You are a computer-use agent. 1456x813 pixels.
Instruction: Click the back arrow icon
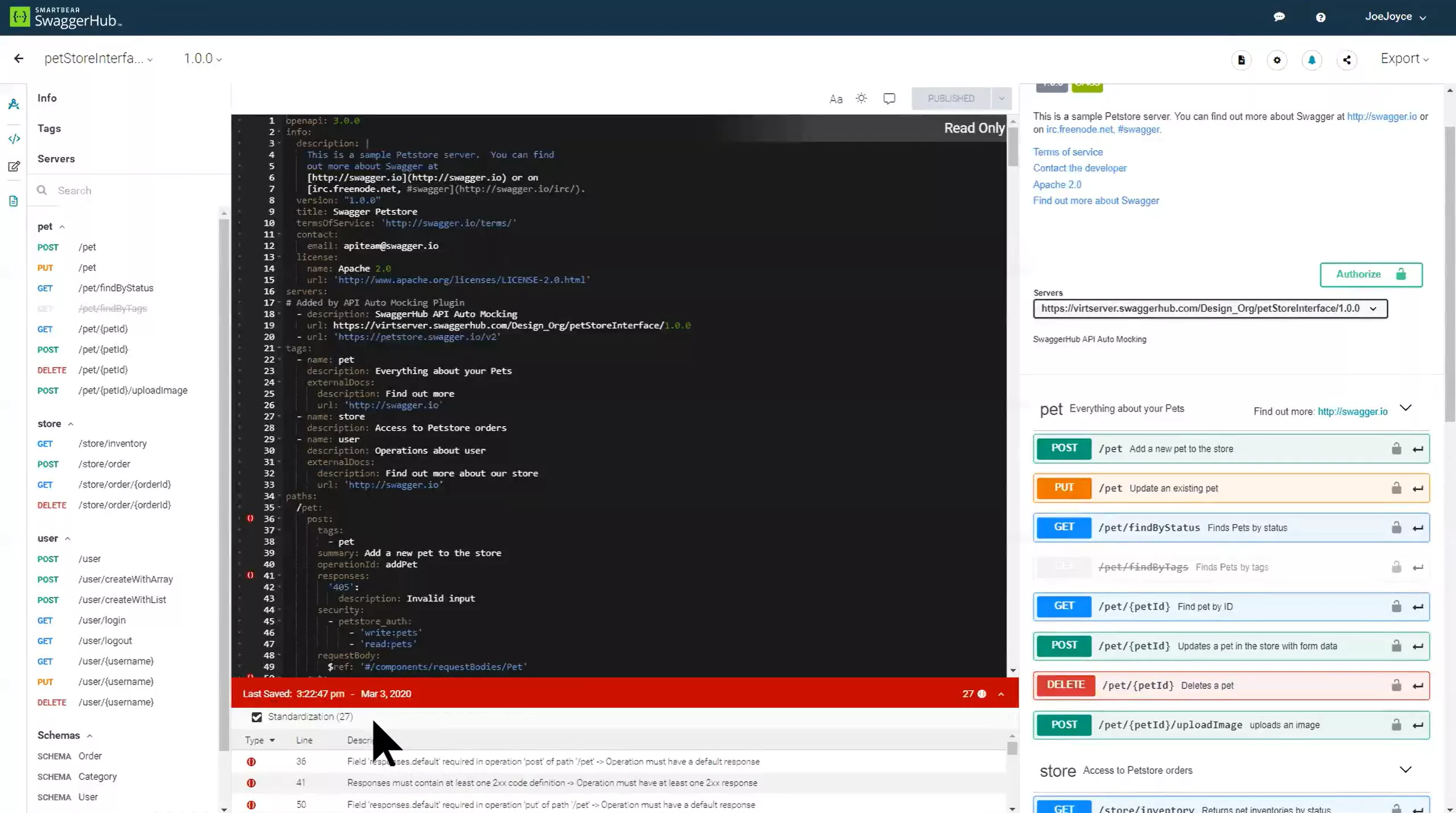(x=19, y=59)
